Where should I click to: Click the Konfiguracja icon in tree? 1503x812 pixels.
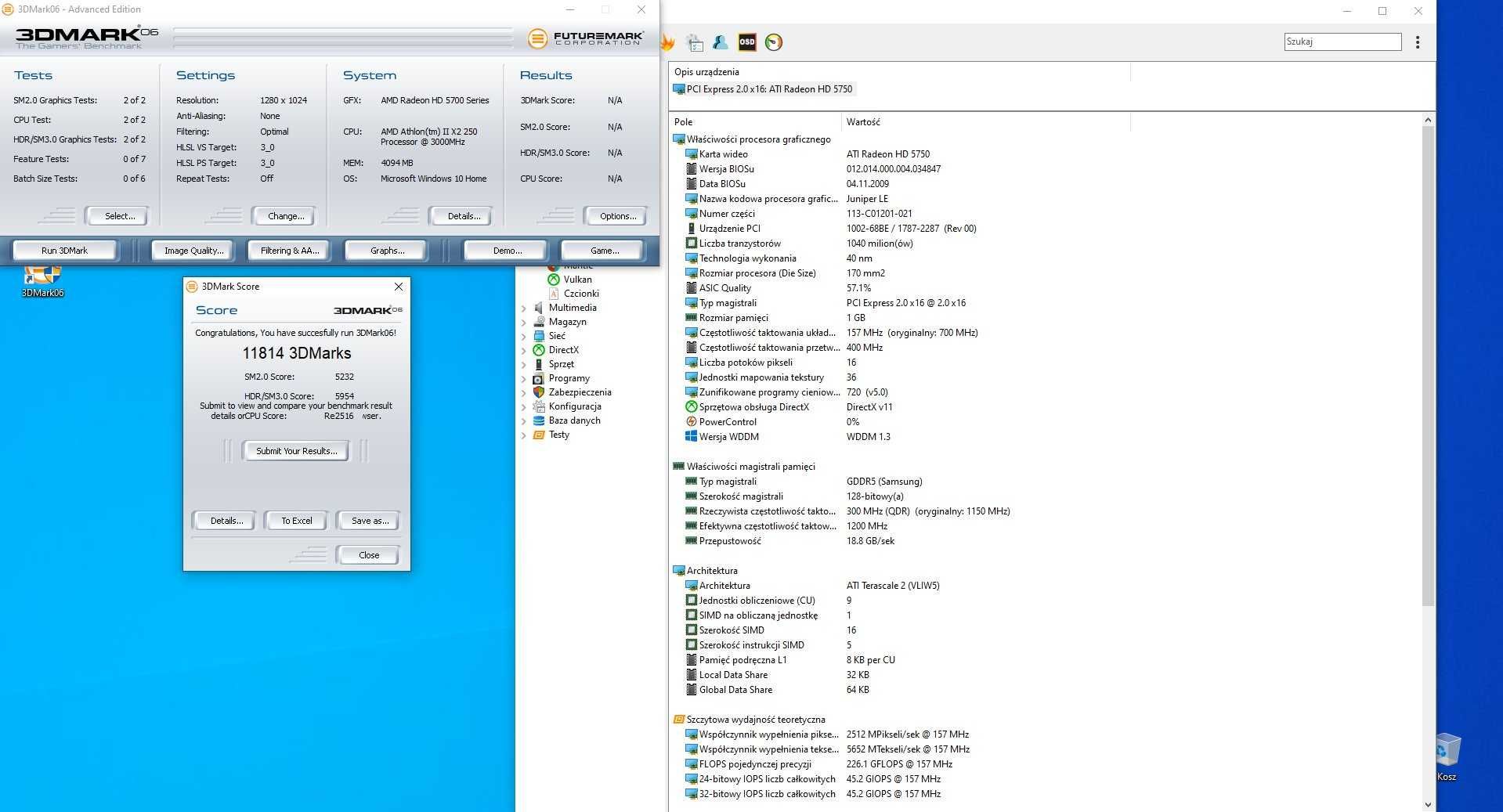(539, 406)
